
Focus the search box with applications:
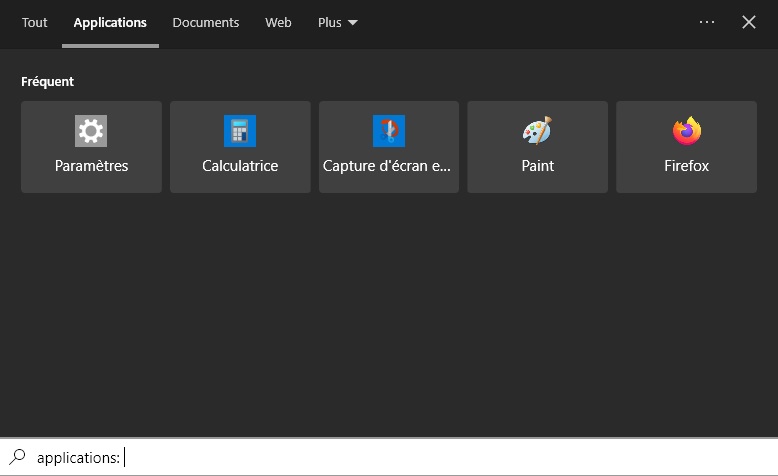tap(389, 457)
